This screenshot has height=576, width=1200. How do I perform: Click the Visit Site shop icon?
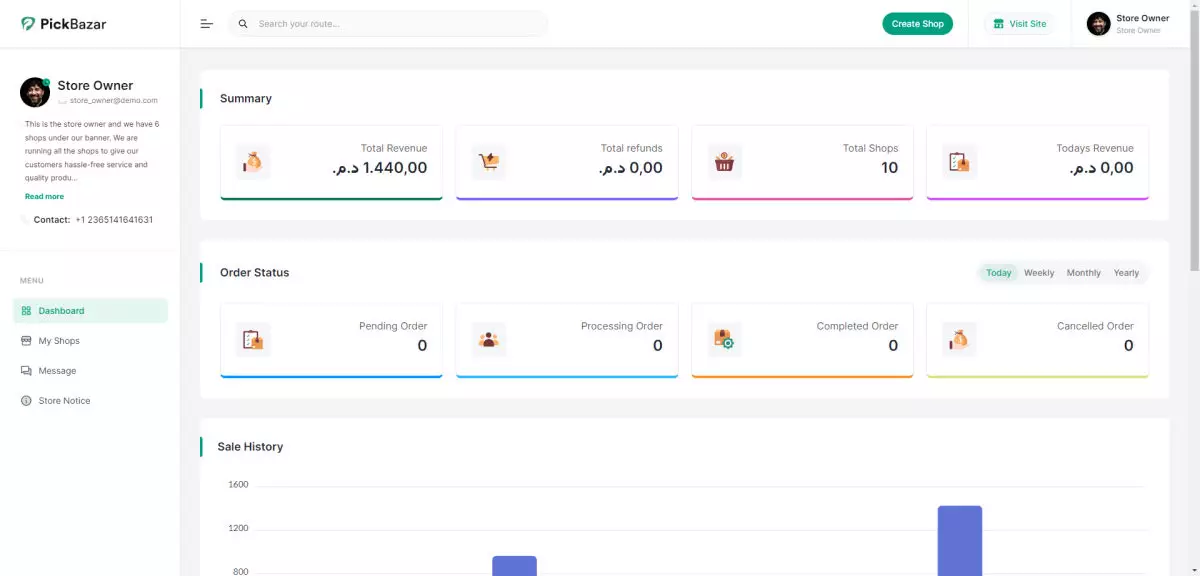pyautogui.click(x=998, y=24)
